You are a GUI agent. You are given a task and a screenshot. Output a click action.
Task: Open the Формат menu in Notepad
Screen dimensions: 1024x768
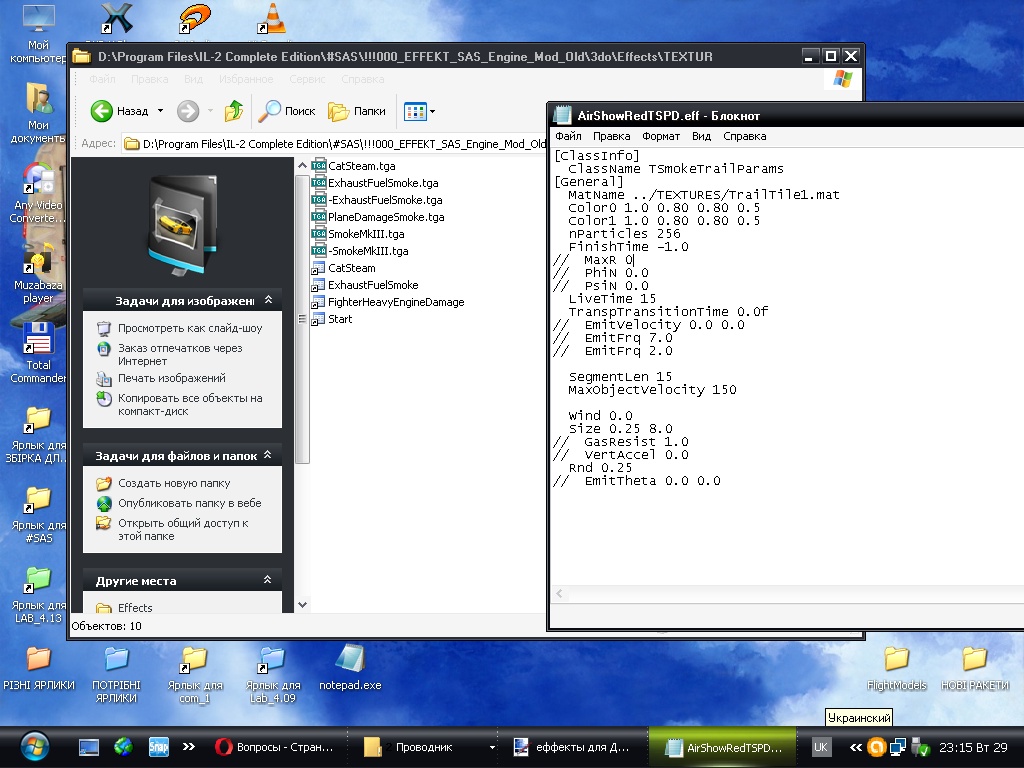click(660, 136)
